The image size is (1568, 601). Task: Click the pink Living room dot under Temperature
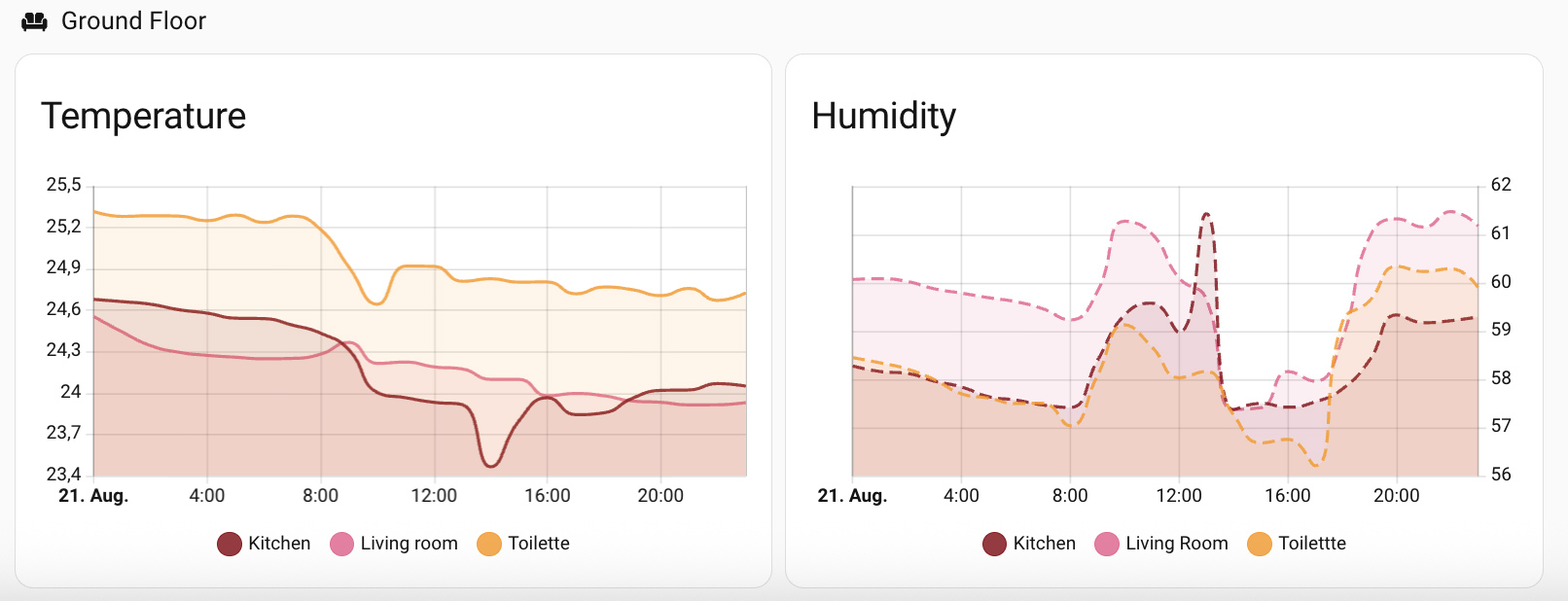(341, 545)
